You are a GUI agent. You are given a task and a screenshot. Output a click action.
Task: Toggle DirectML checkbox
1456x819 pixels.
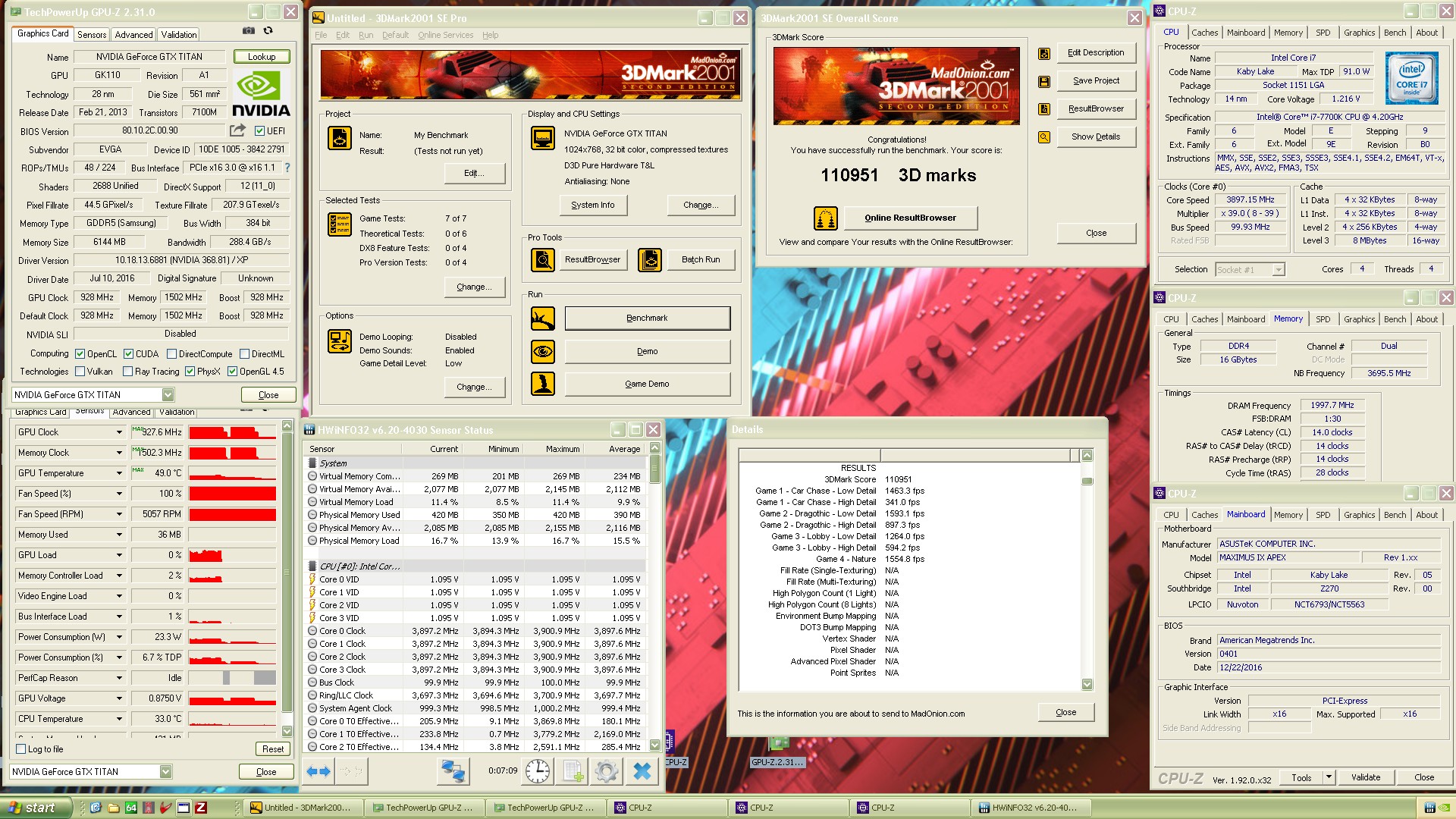click(x=245, y=354)
